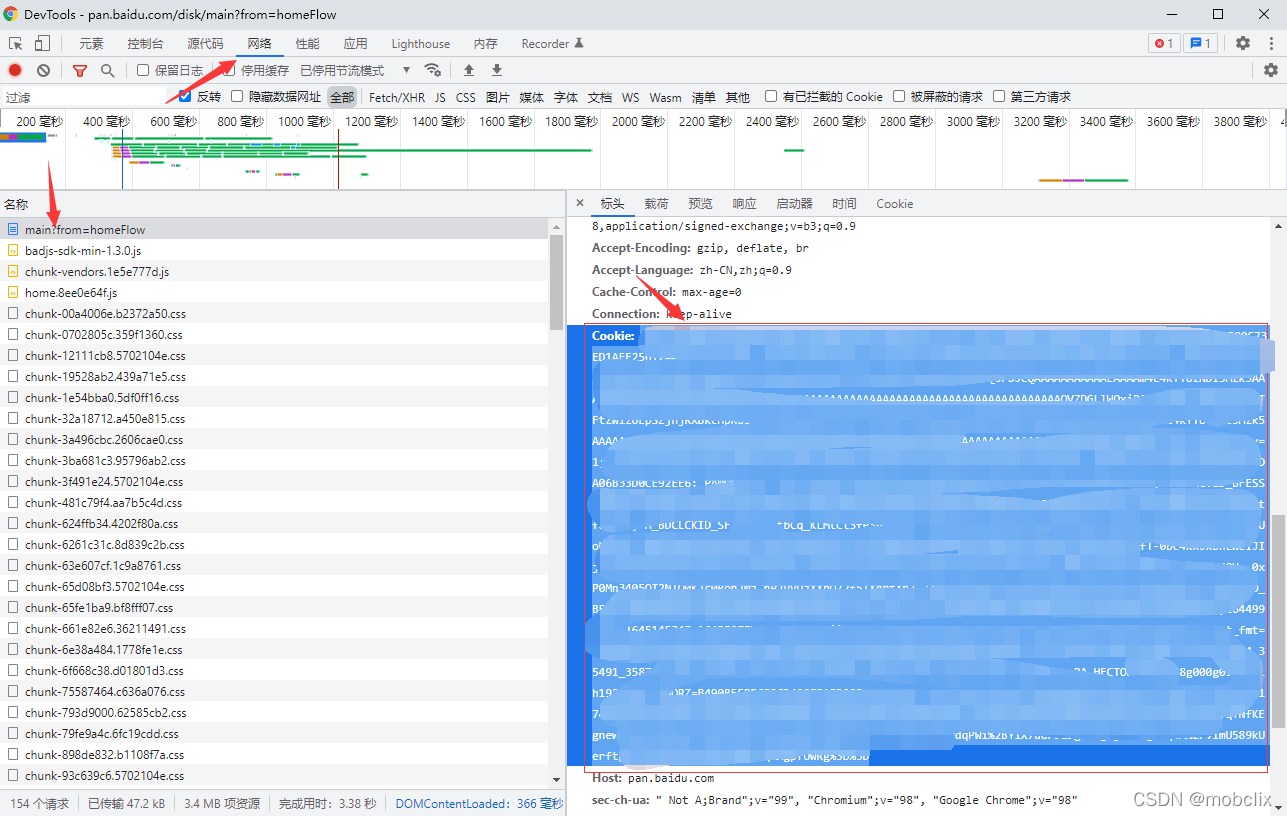Screen dimensions: 1287x816
Task: Check the 隐藏数据网址 checkbox
Action: pos(237,96)
